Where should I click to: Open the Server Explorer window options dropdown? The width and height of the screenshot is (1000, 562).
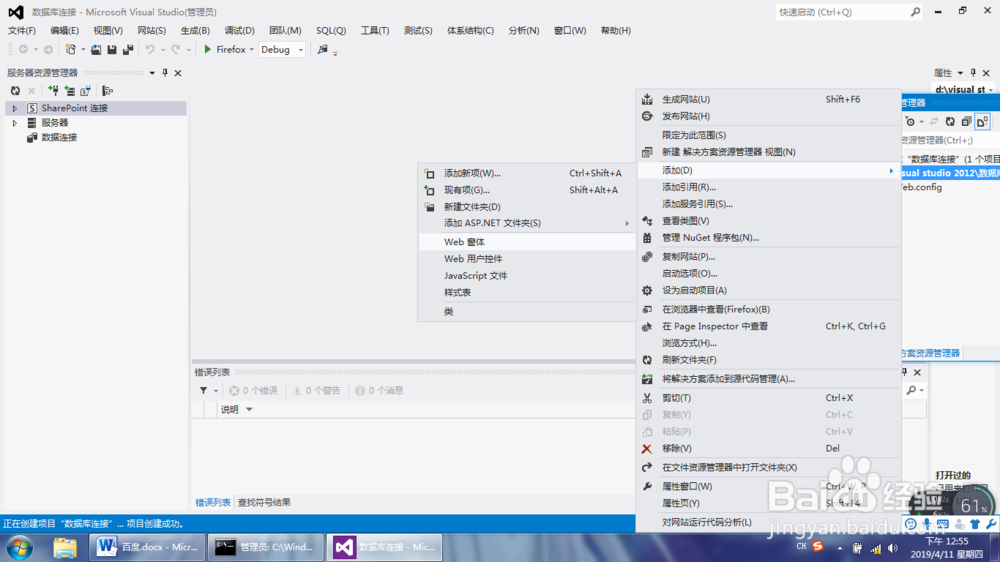[x=152, y=73]
